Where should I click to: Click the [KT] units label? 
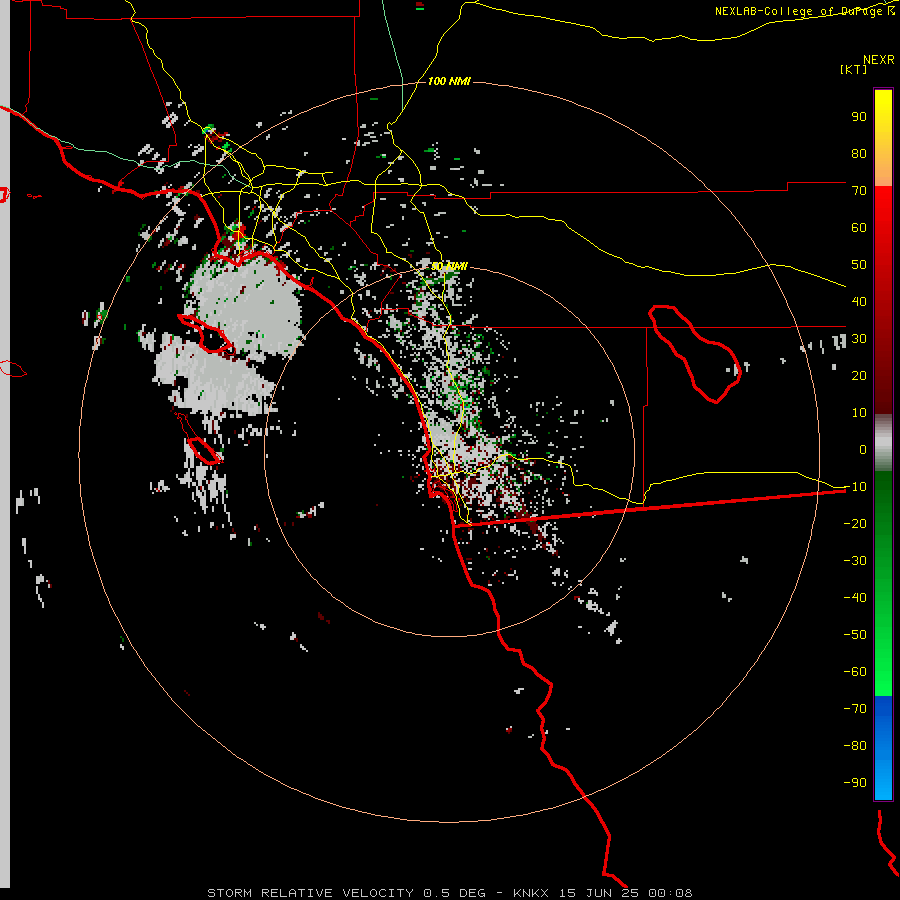pyautogui.click(x=854, y=69)
